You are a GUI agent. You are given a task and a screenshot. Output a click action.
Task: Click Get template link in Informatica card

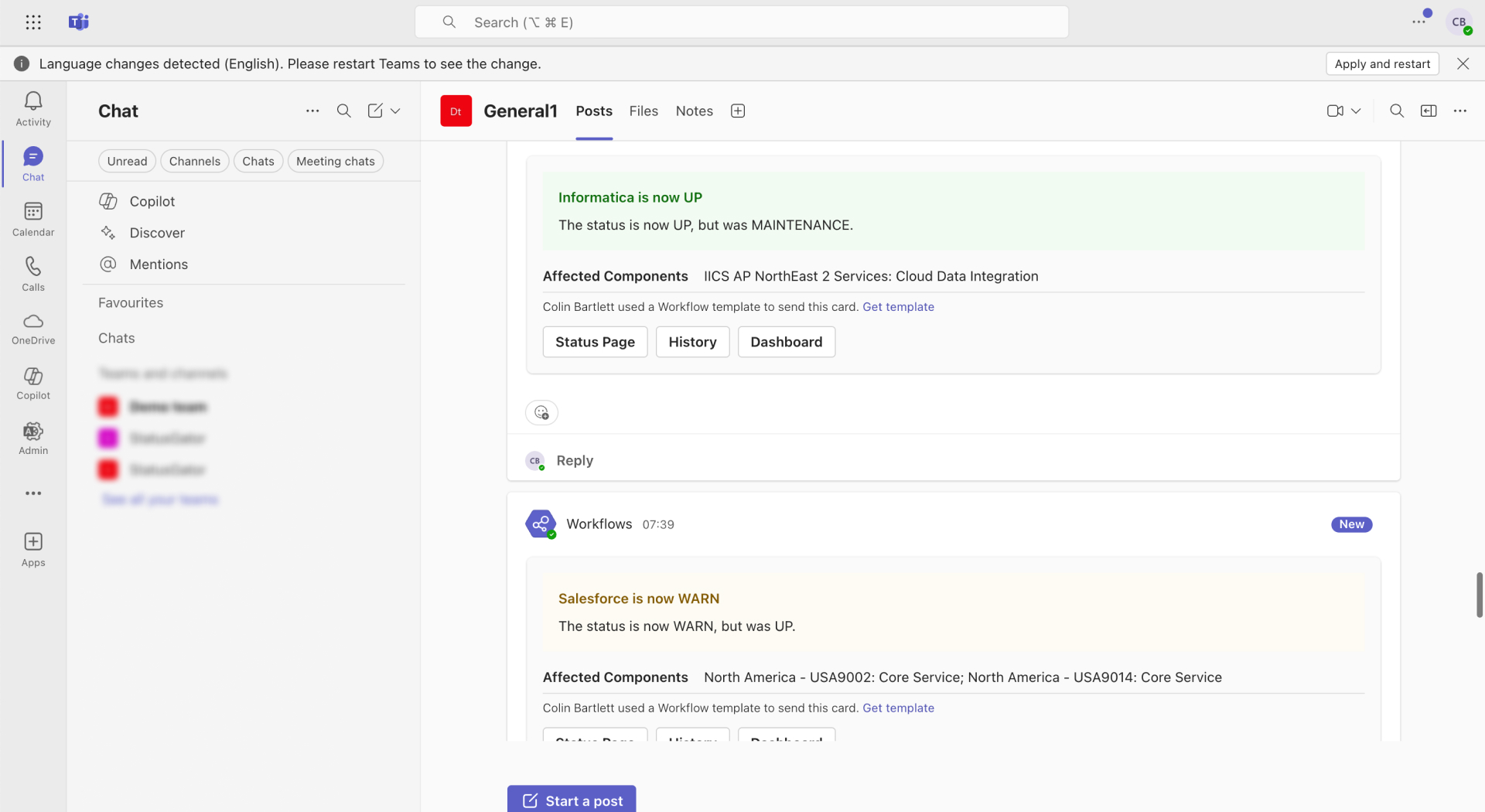[x=898, y=307]
